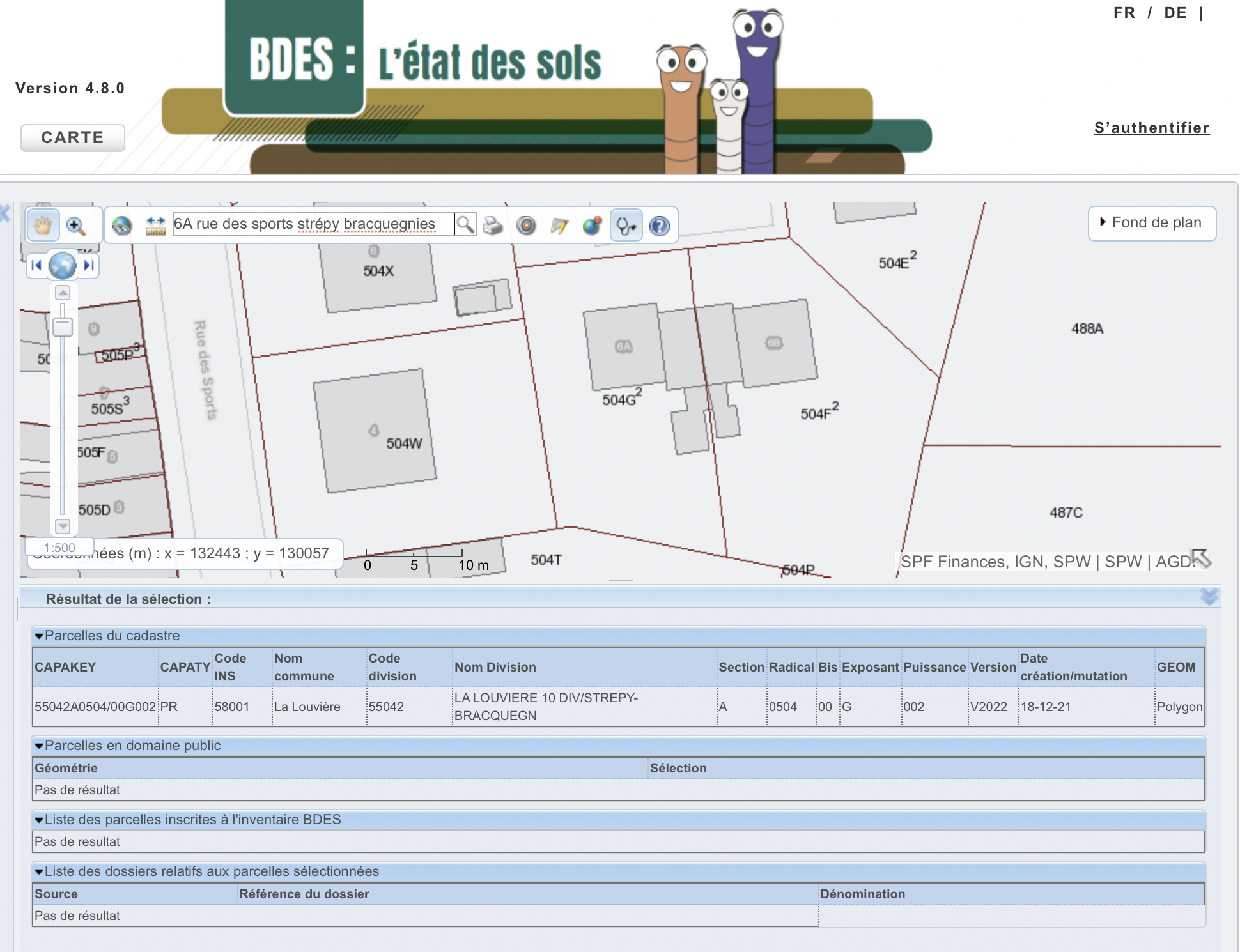Go to next map extent
Screen dimensions: 1240x952
click(89, 265)
